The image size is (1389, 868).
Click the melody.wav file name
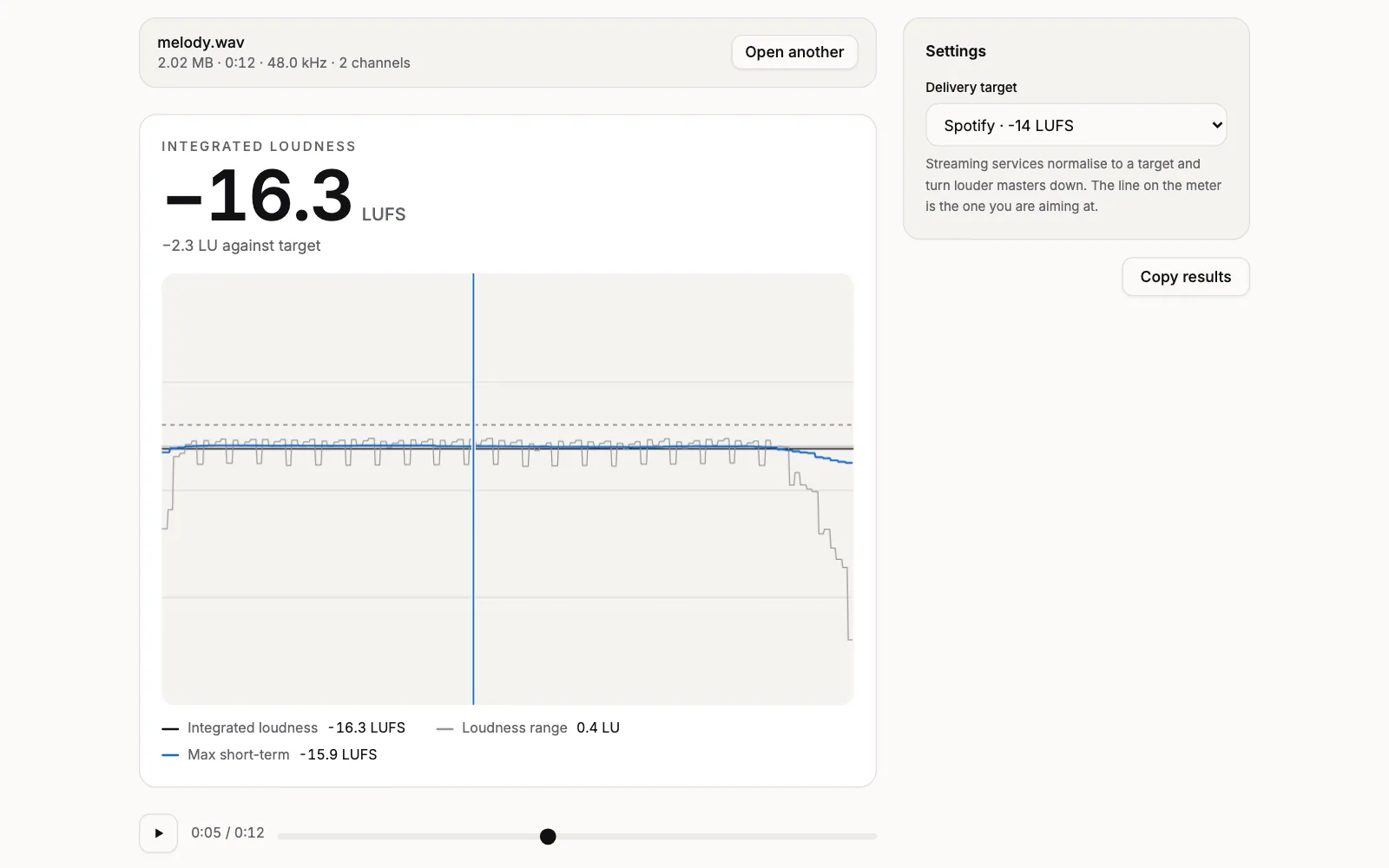point(201,43)
